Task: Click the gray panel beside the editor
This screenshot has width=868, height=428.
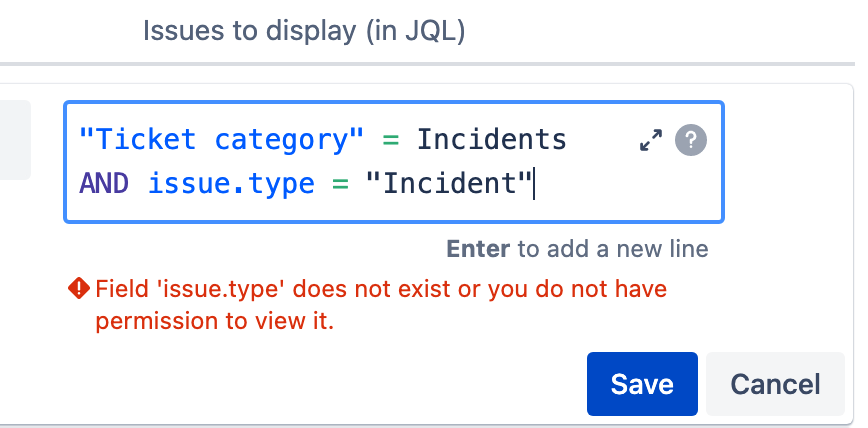Action: click(15, 140)
